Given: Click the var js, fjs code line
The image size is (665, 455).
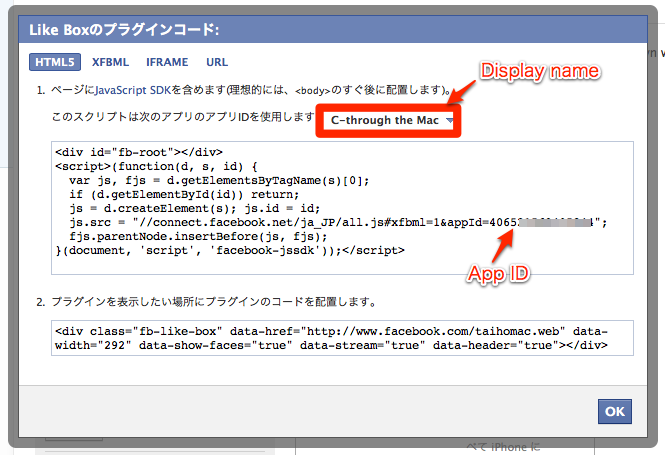Looking at the screenshot, I should (x=219, y=181).
